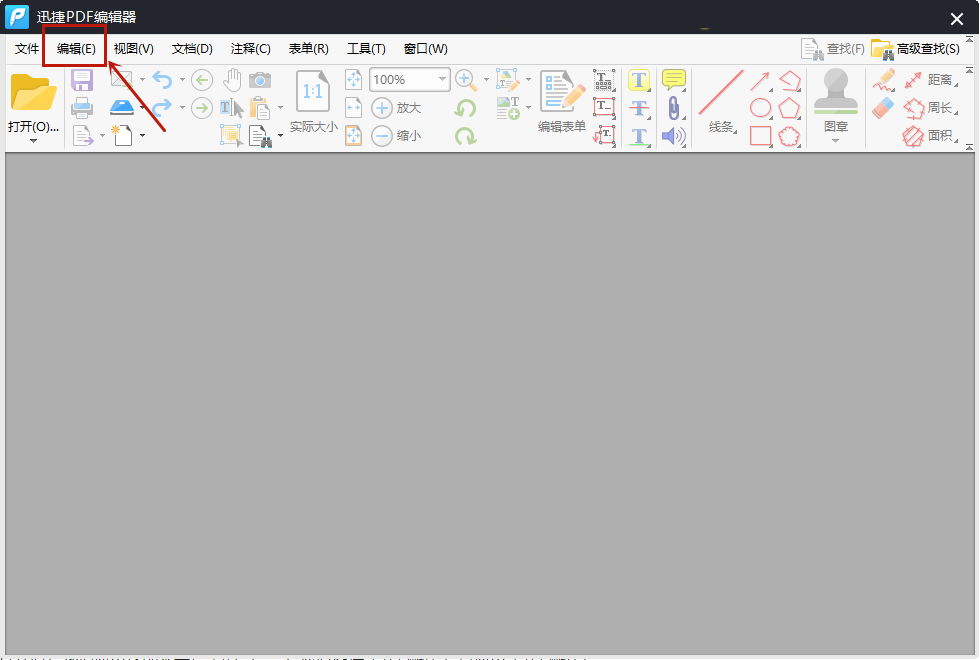Open the 100% zoom level dropdown
The image size is (980, 660).
point(441,80)
